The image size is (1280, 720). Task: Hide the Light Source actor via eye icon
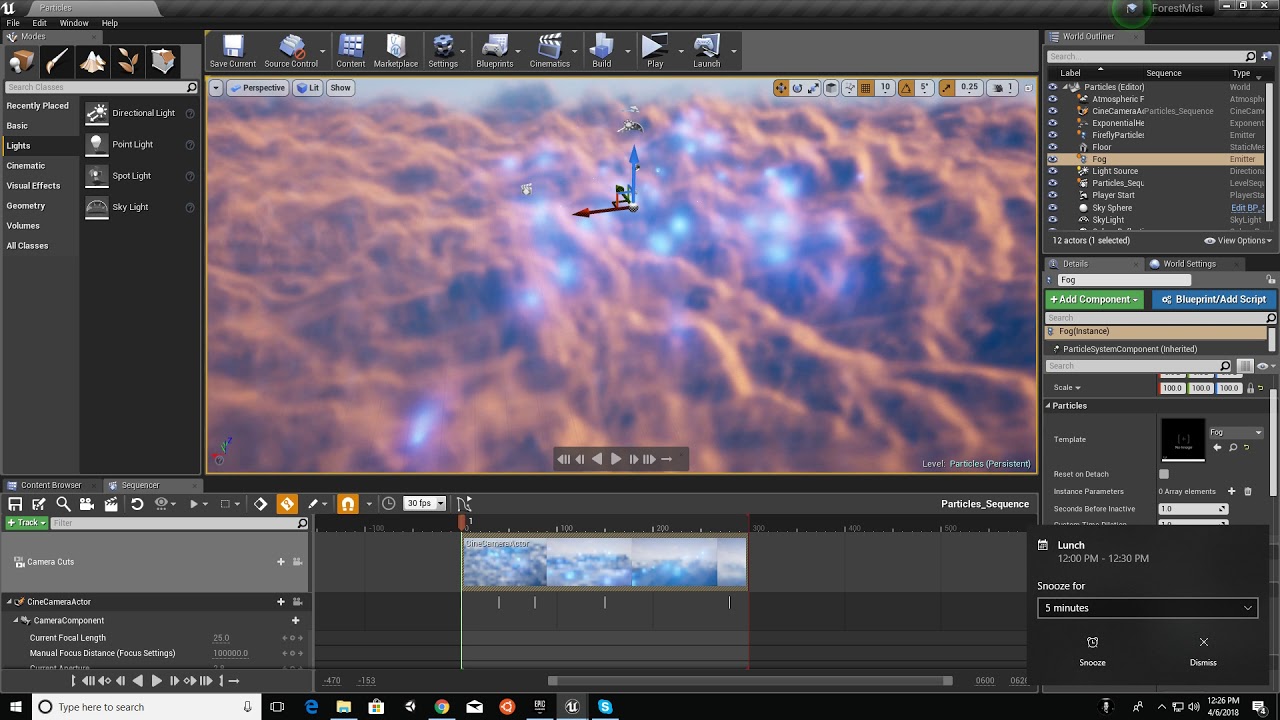tap(1052, 171)
